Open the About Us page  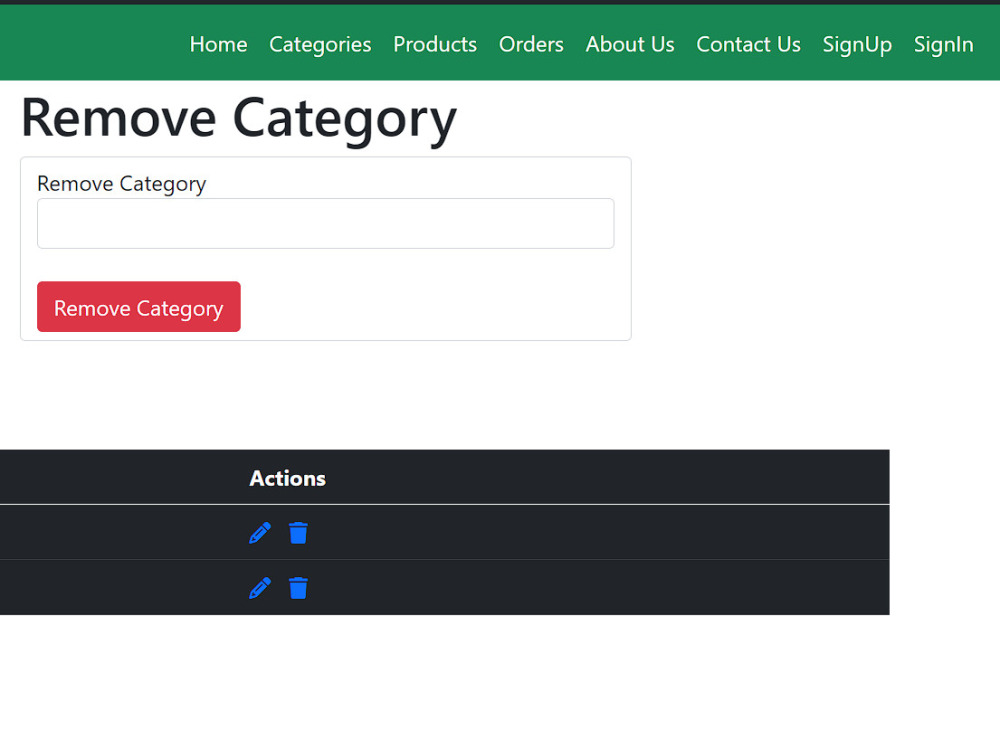[x=630, y=44]
